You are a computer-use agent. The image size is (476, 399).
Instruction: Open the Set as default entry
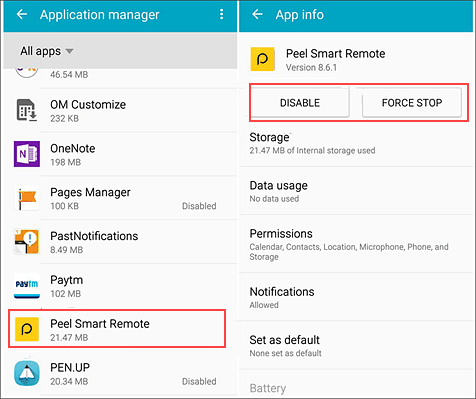point(356,346)
